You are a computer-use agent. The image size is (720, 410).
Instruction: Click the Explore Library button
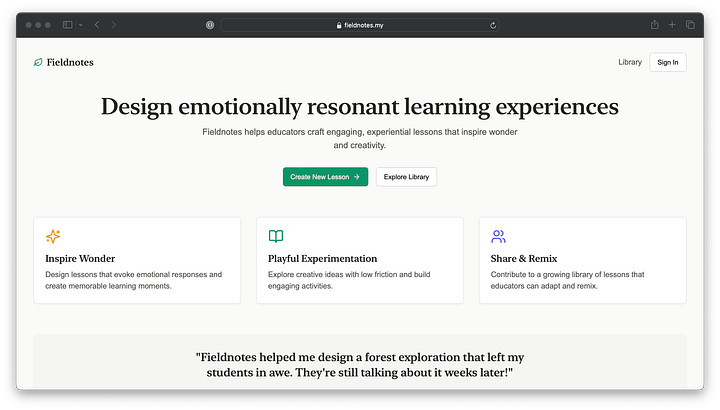[406, 177]
